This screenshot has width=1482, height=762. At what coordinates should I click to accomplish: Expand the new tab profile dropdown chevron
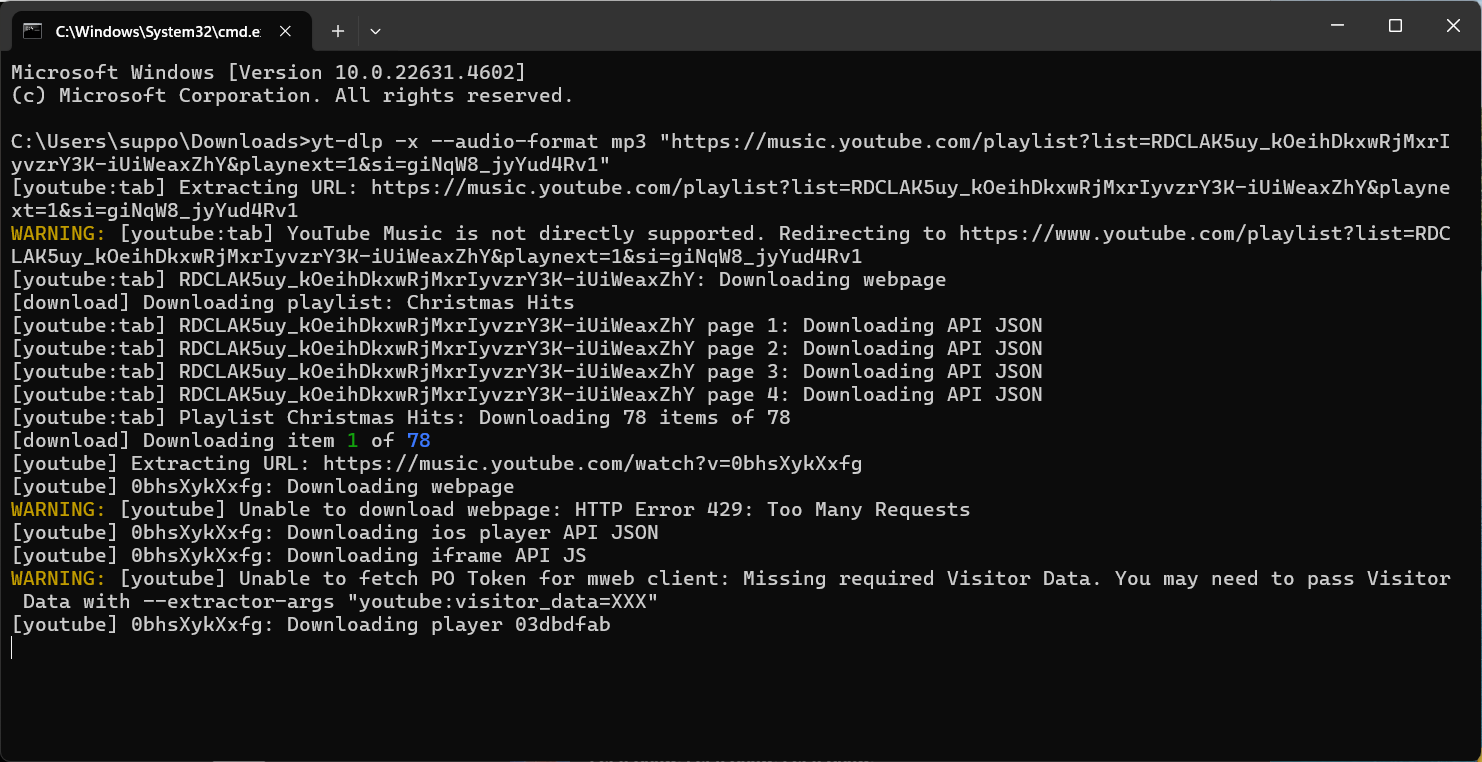(x=375, y=31)
